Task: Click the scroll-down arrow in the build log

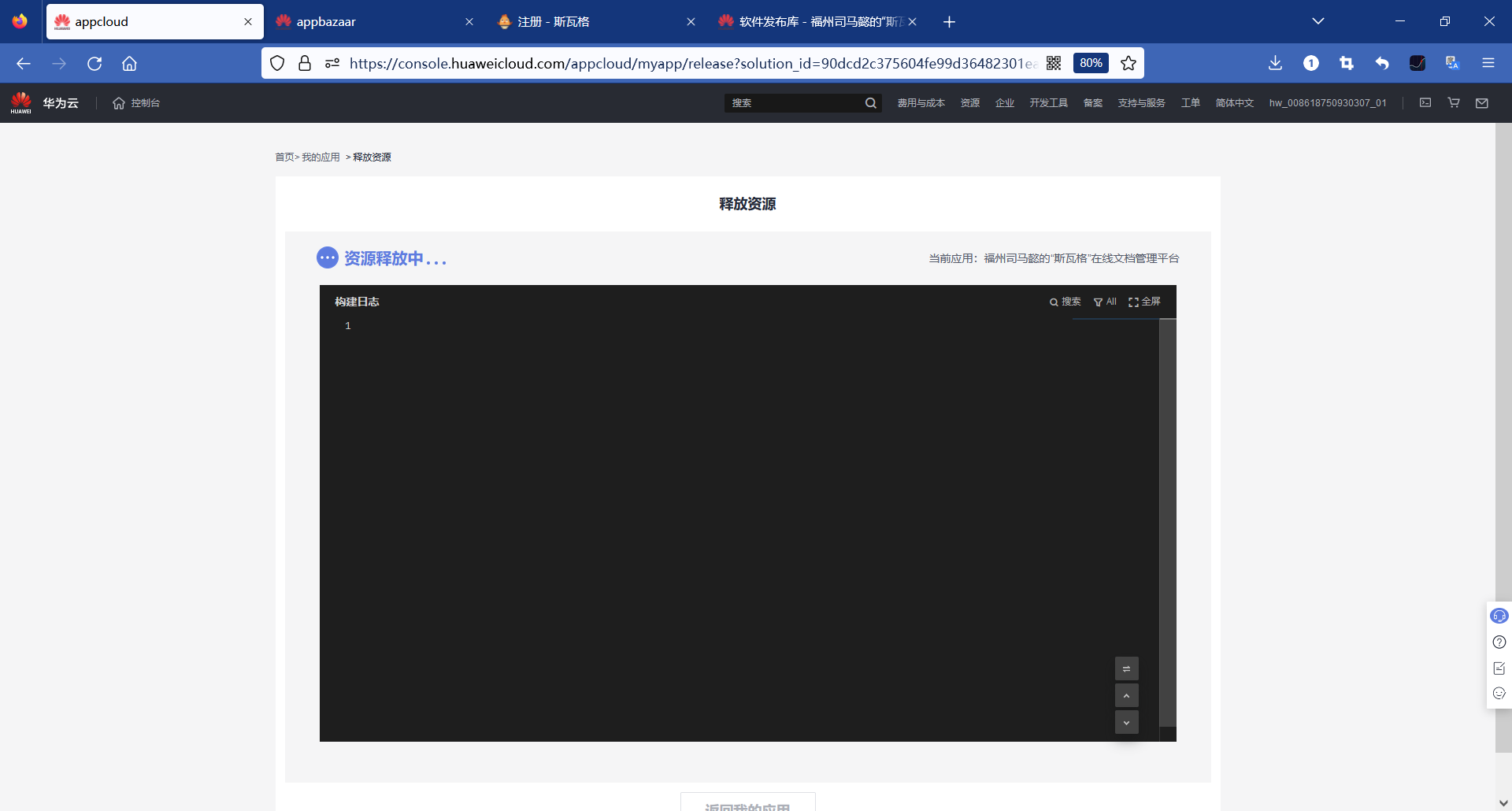Action: coord(1126,722)
